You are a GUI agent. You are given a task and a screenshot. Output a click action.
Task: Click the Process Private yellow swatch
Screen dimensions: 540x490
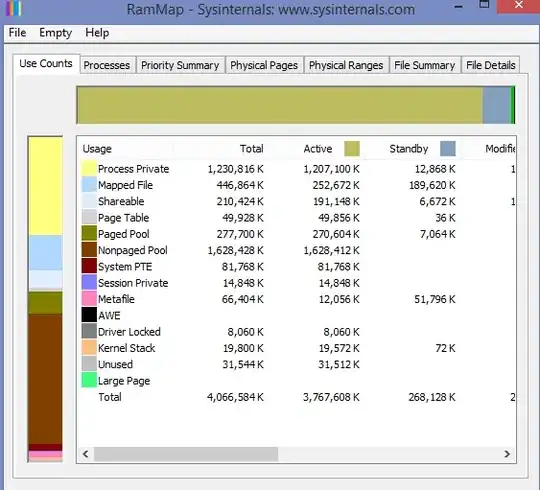tap(89, 168)
